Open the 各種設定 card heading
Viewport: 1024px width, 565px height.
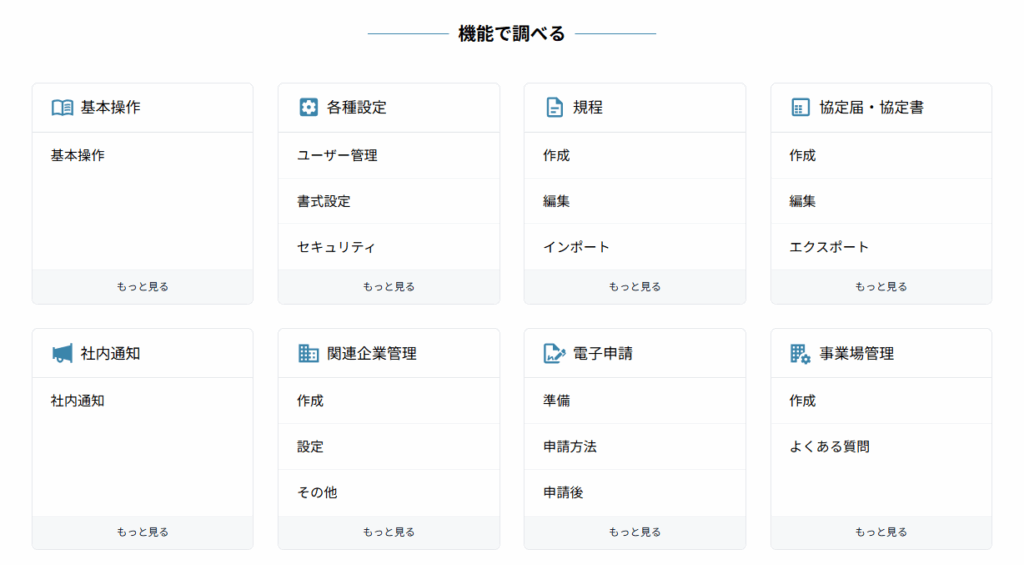point(357,107)
